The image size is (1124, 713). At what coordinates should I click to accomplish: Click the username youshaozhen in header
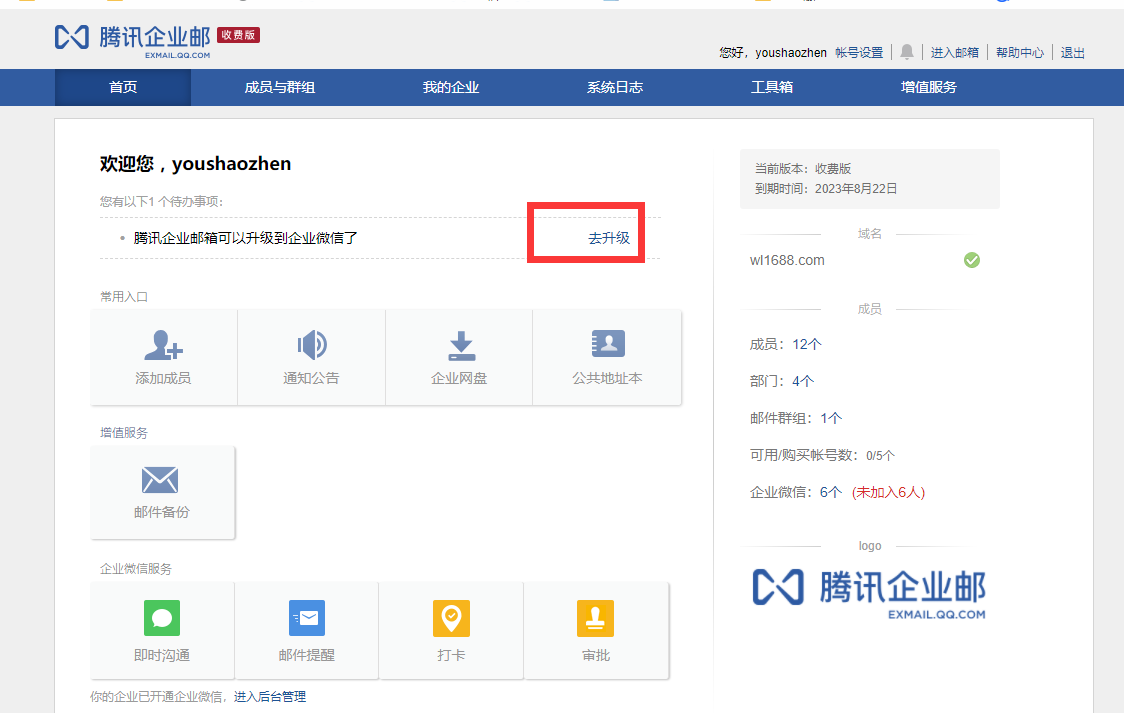click(791, 52)
